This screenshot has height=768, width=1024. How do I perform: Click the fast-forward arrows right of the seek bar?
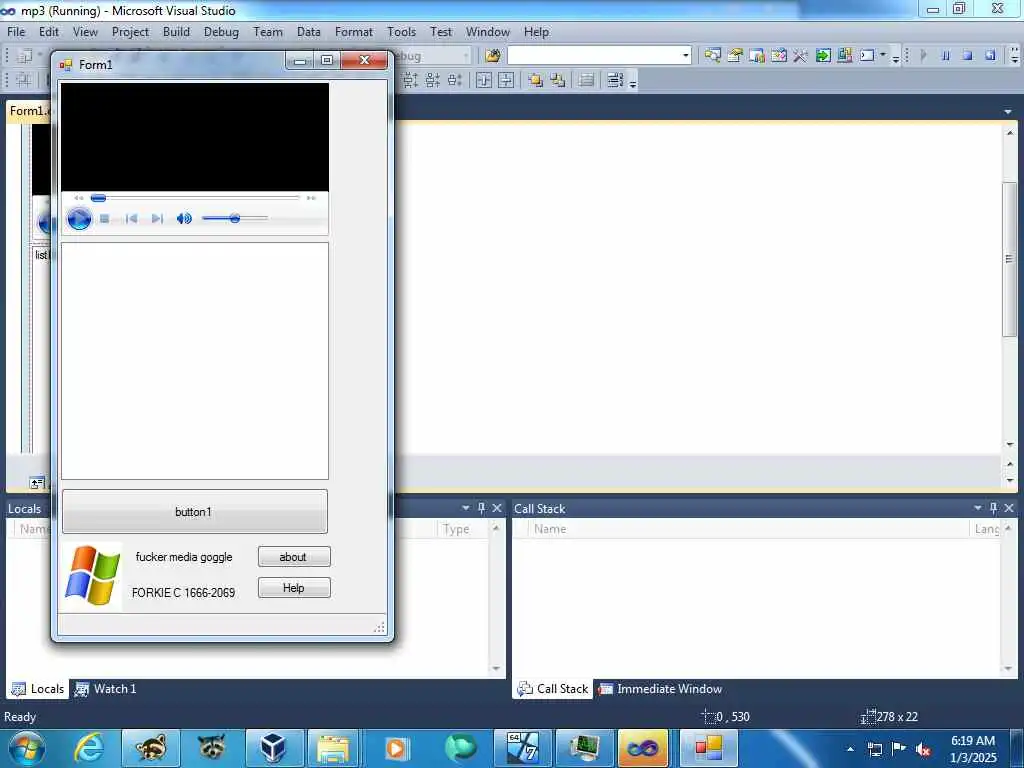tap(311, 198)
